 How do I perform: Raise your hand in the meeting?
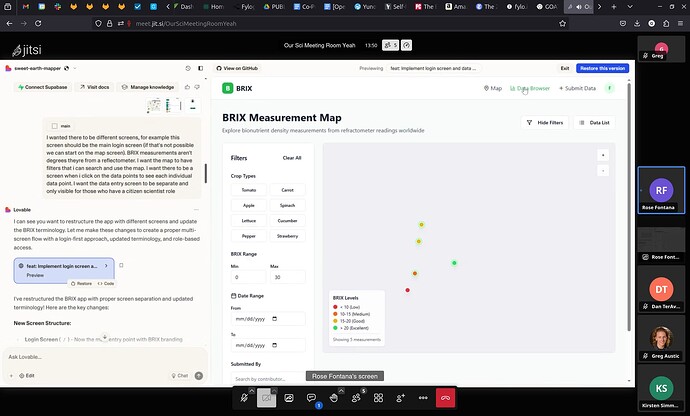[x=334, y=398]
